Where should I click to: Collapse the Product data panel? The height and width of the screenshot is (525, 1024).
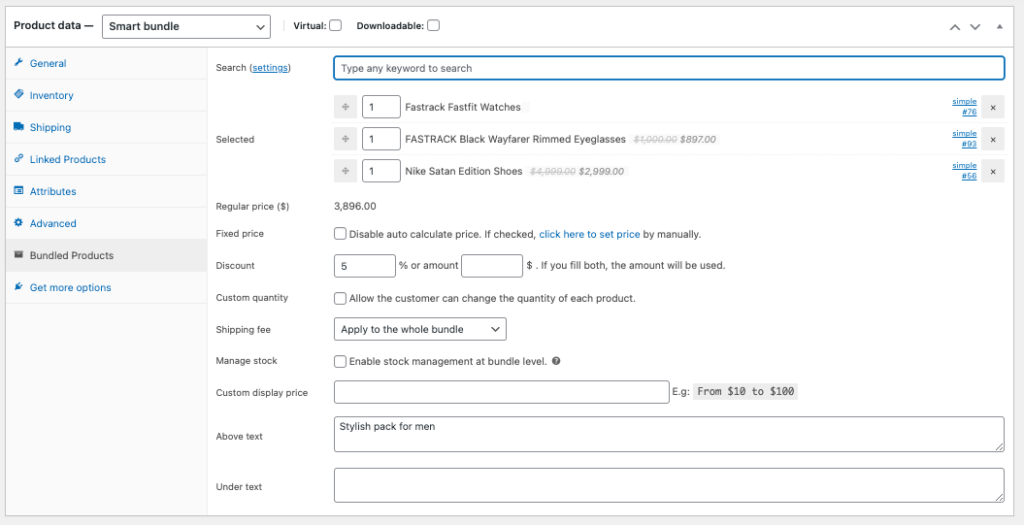[x=999, y=27]
